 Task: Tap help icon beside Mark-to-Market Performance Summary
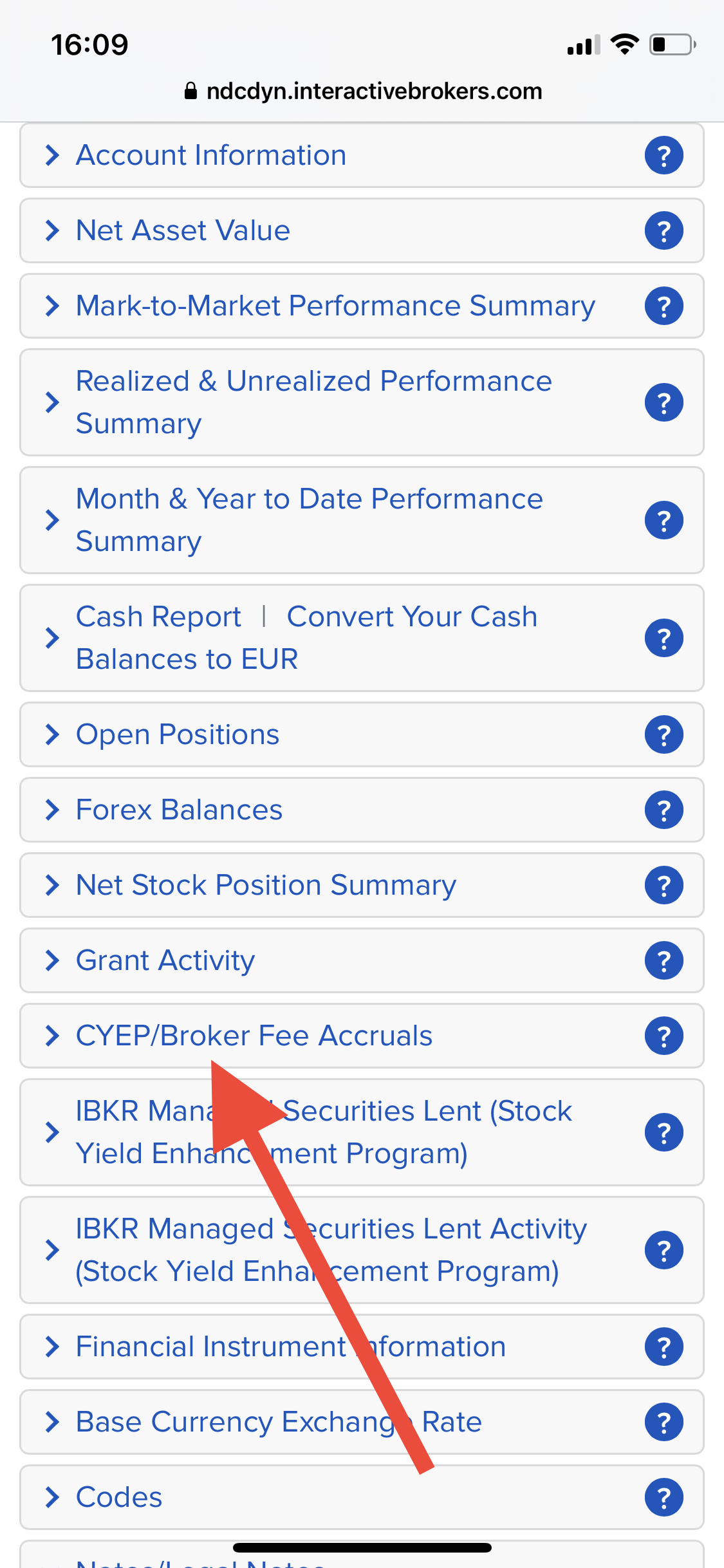point(664,306)
